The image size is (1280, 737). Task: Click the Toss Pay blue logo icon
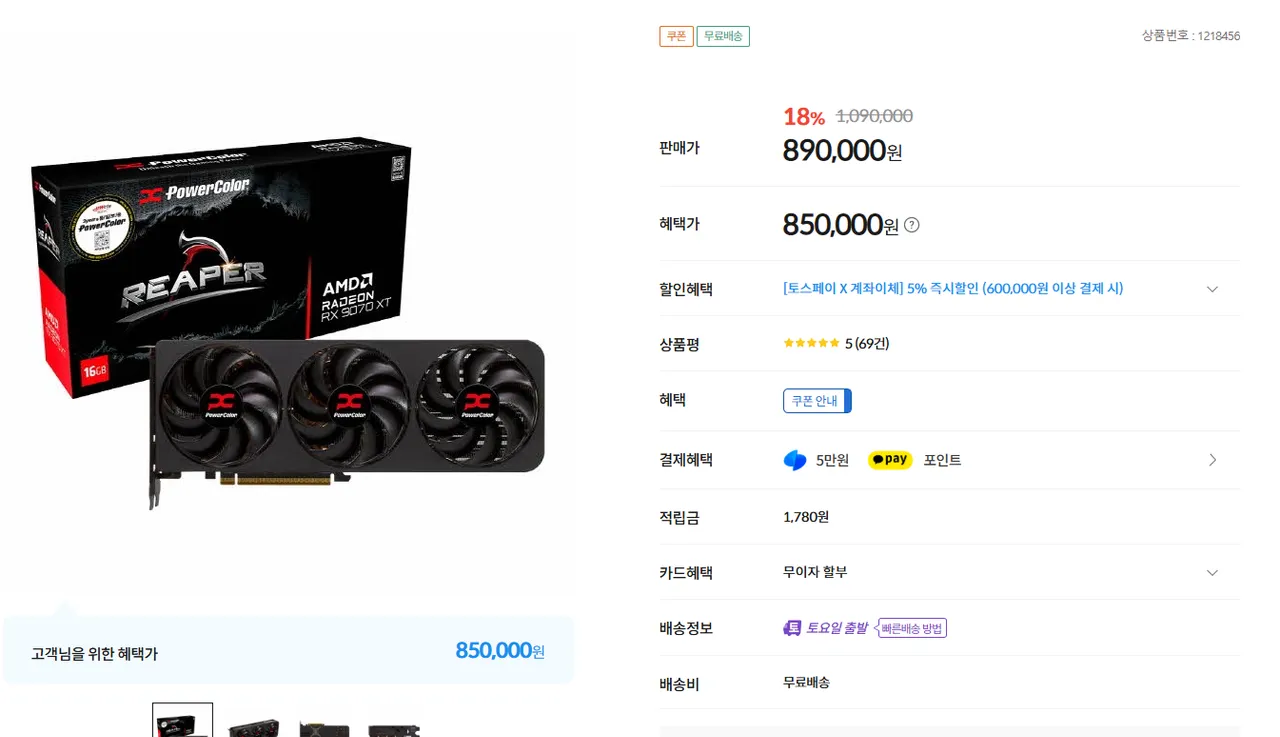click(795, 460)
